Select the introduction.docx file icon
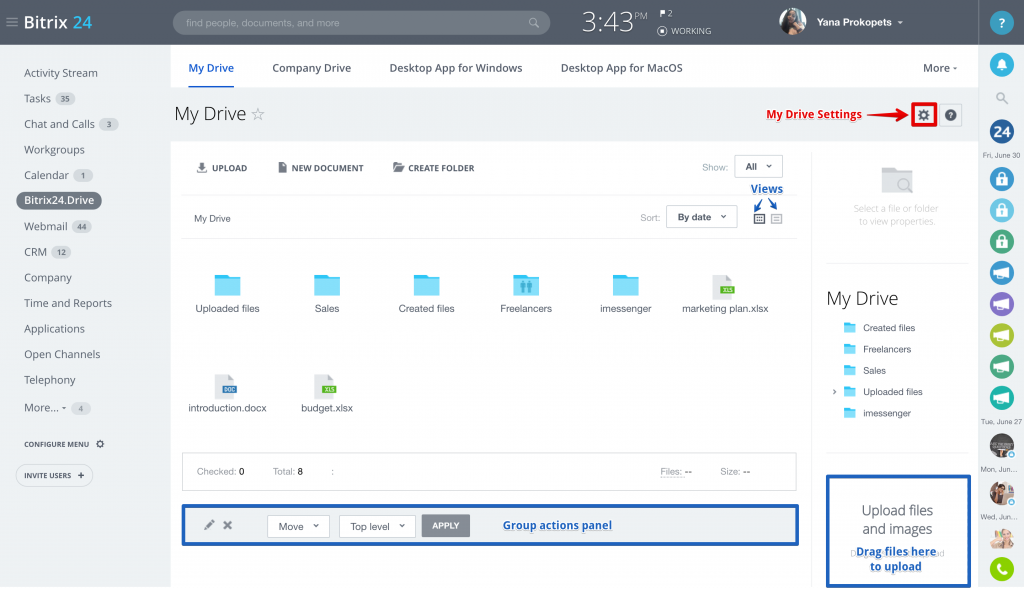The height and width of the screenshot is (589, 1024). (x=226, y=386)
